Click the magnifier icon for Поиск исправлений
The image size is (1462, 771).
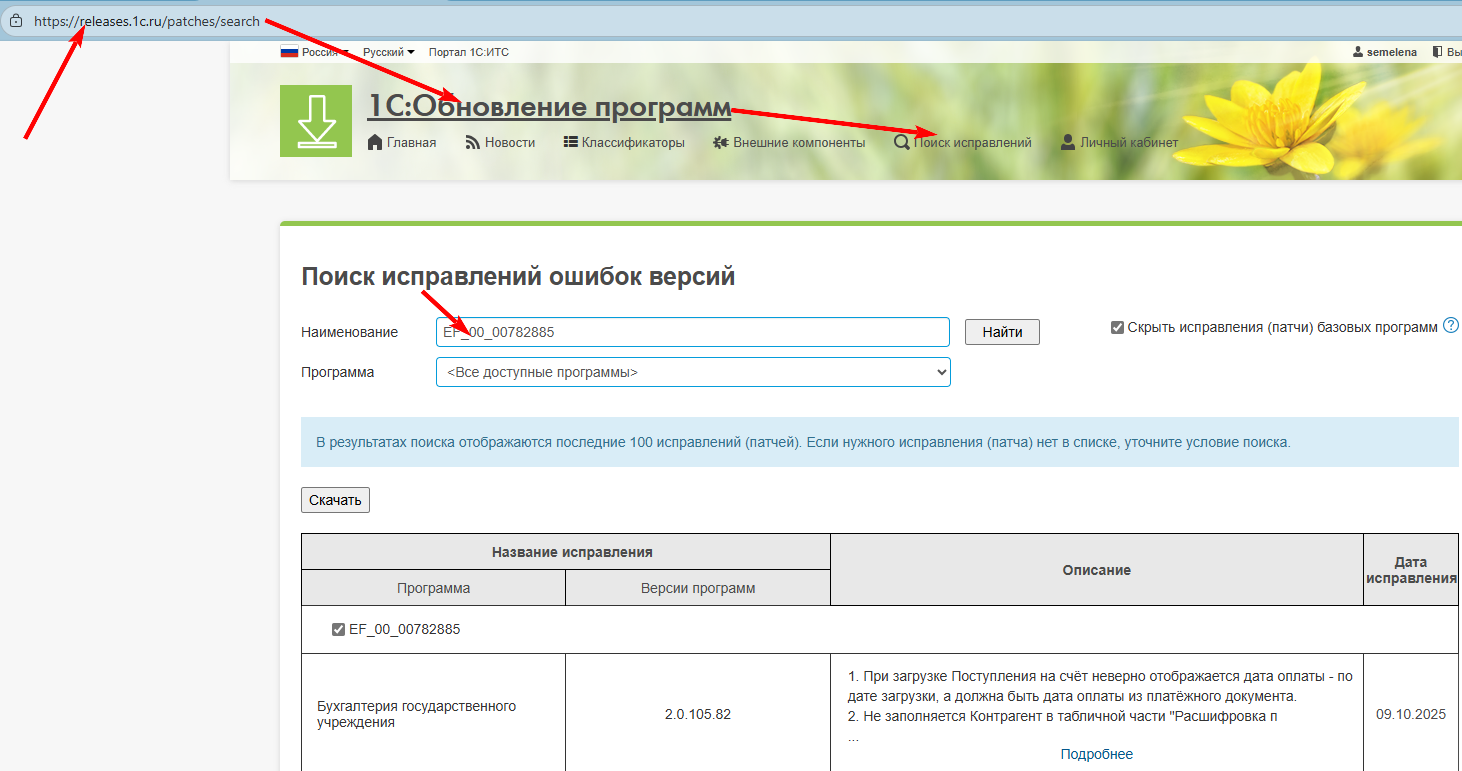[x=901, y=142]
